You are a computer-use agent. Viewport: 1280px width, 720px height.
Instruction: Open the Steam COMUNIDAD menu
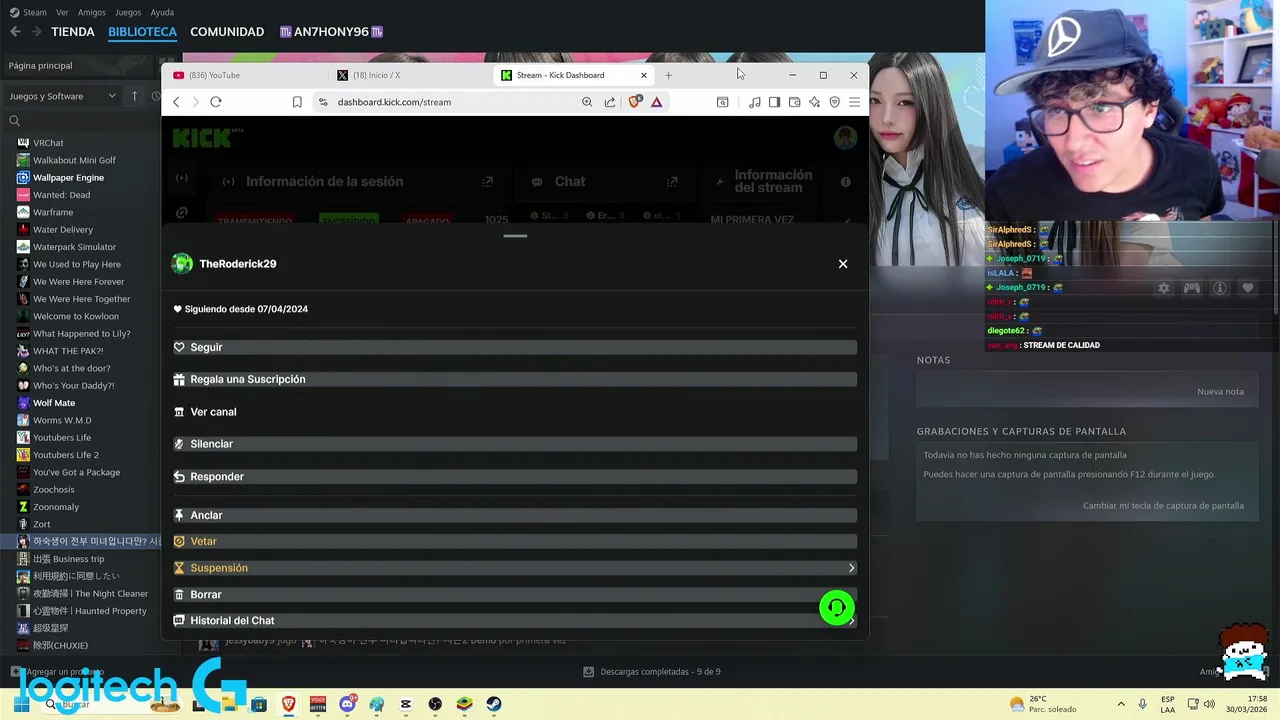[x=227, y=32]
